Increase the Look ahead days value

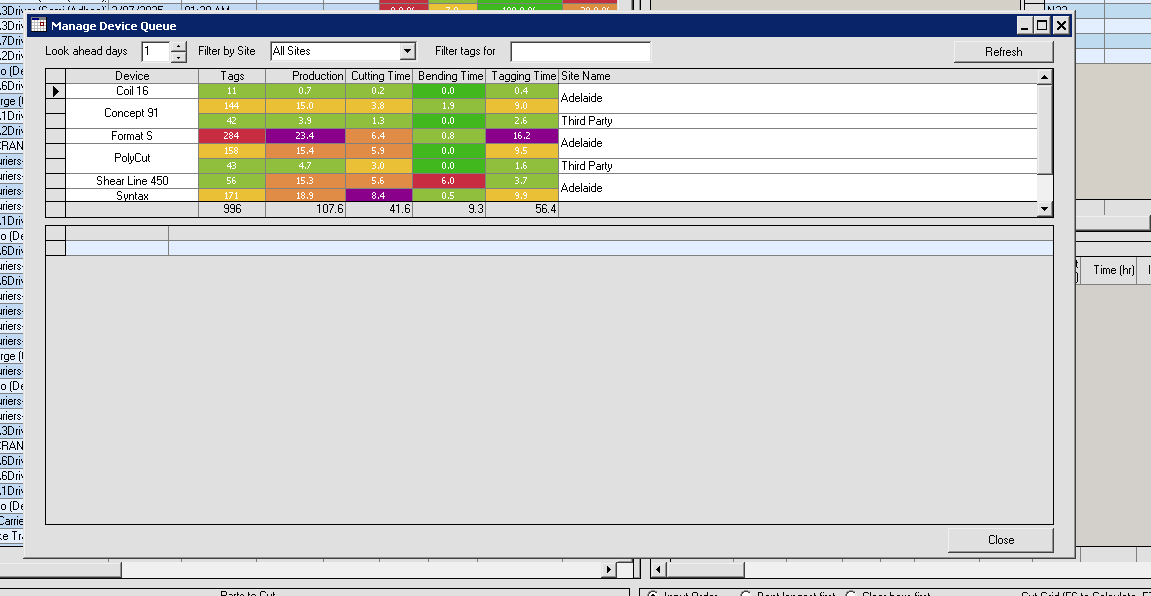(178, 46)
